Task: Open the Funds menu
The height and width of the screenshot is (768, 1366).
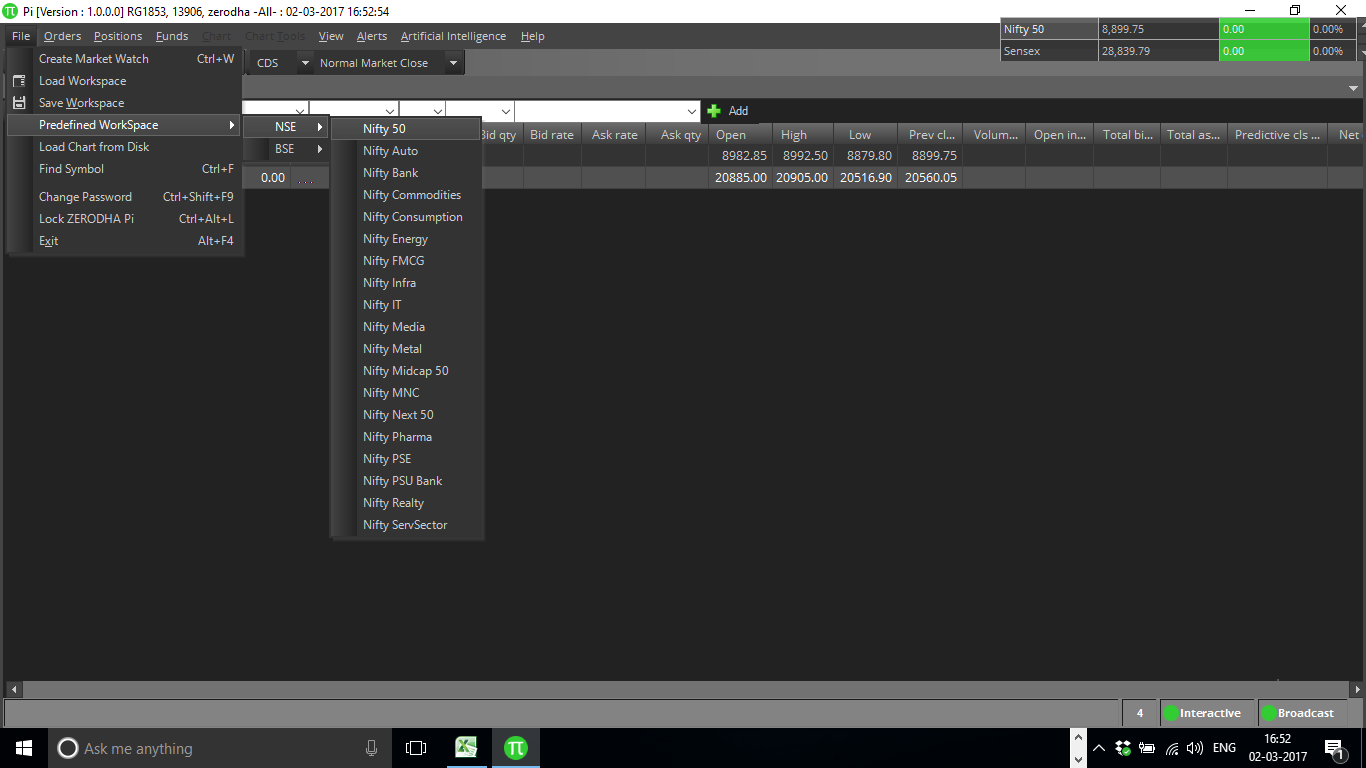Action: tap(172, 36)
